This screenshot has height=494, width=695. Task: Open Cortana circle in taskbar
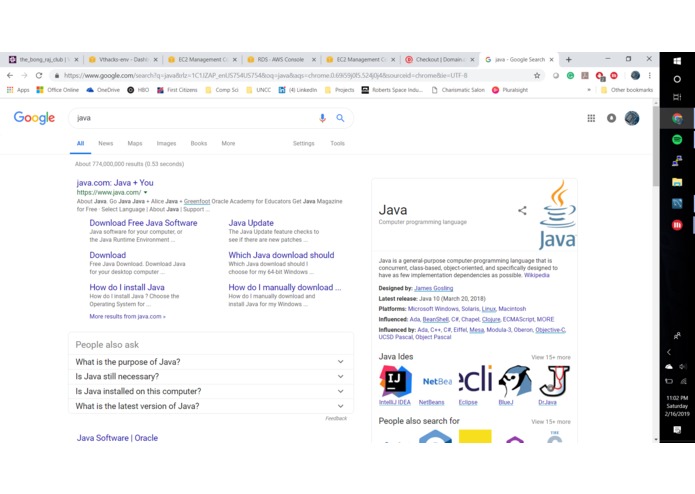tap(677, 79)
